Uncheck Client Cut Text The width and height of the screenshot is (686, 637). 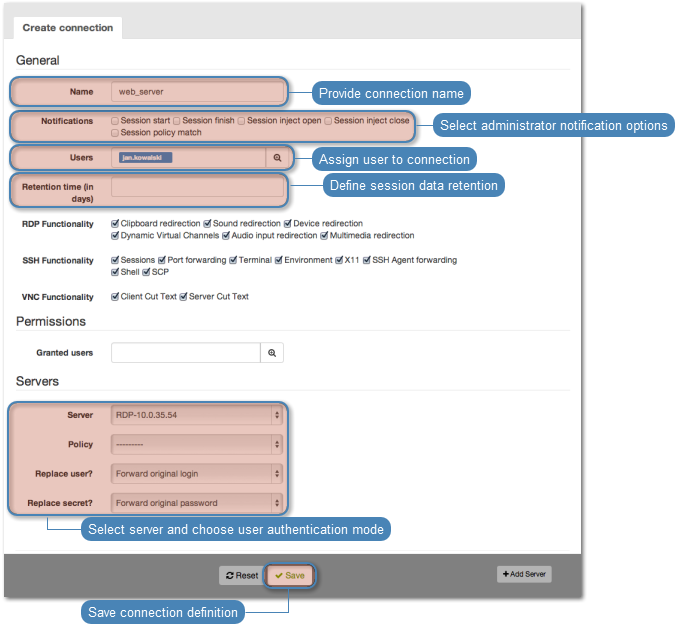(115, 297)
